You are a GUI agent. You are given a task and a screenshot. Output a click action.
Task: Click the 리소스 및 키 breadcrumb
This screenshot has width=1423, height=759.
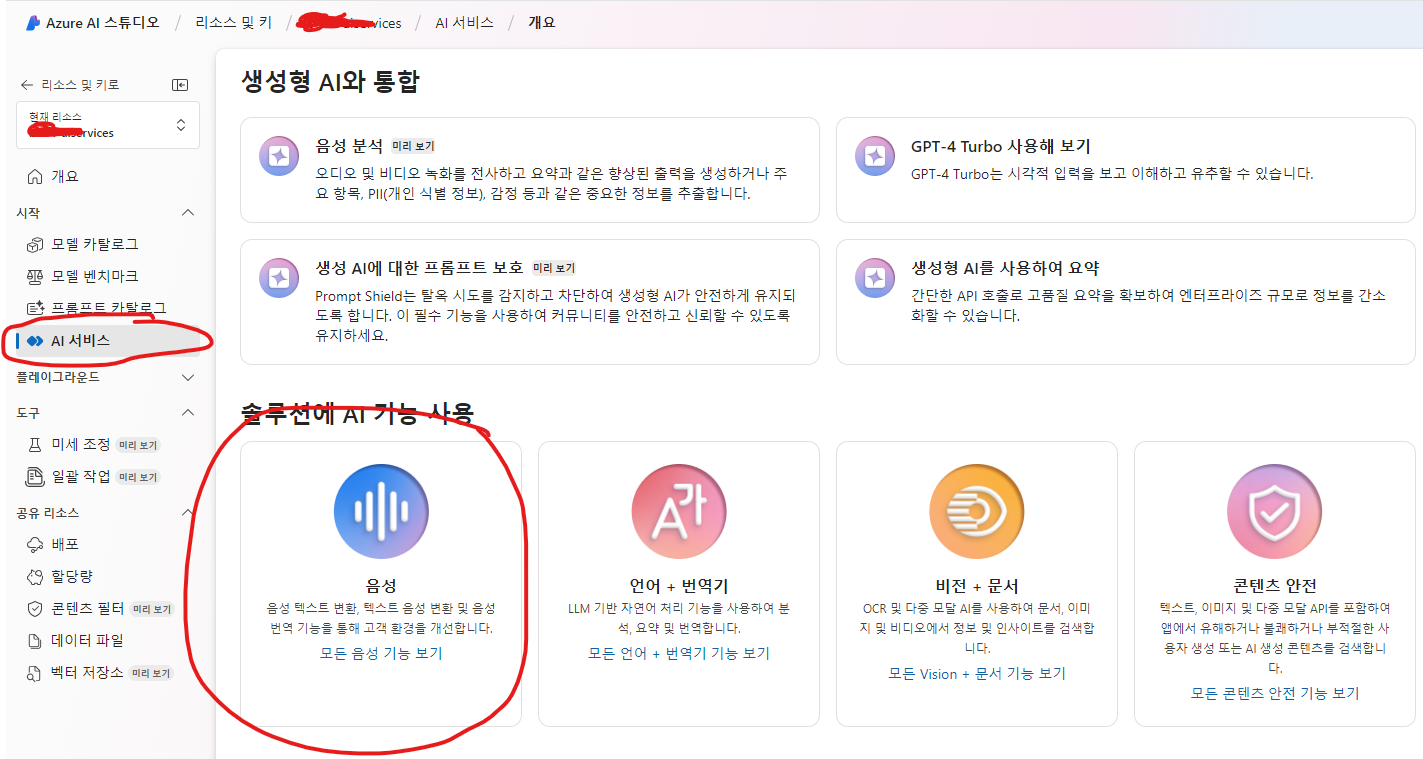[233, 22]
